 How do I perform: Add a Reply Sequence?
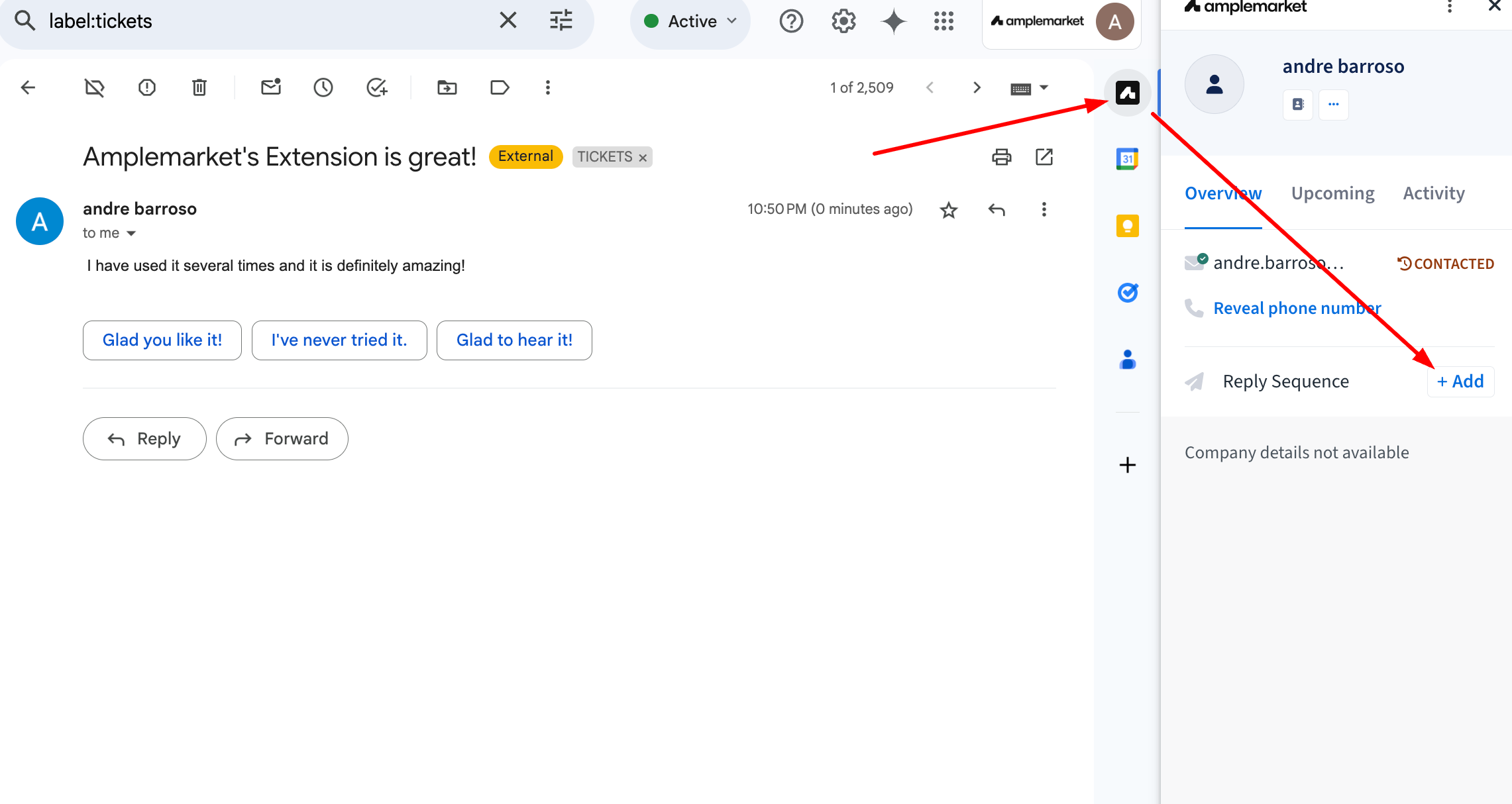coord(1460,381)
